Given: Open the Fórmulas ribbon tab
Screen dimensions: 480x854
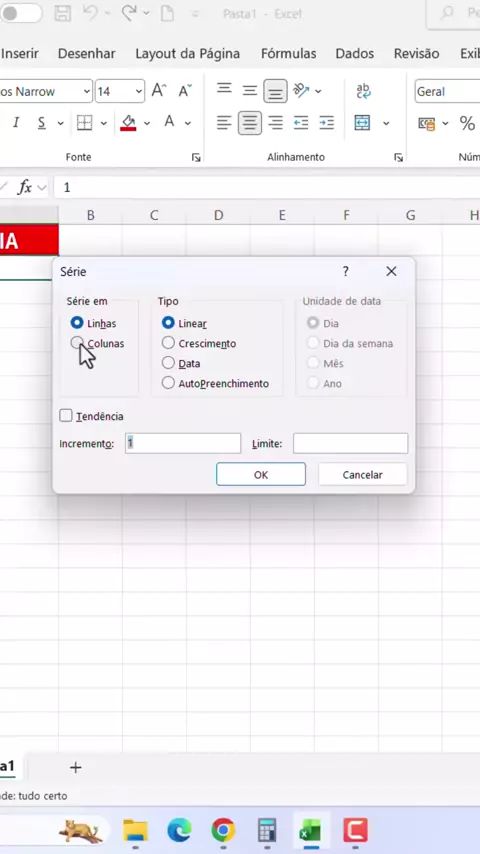Looking at the screenshot, I should click(288, 53).
